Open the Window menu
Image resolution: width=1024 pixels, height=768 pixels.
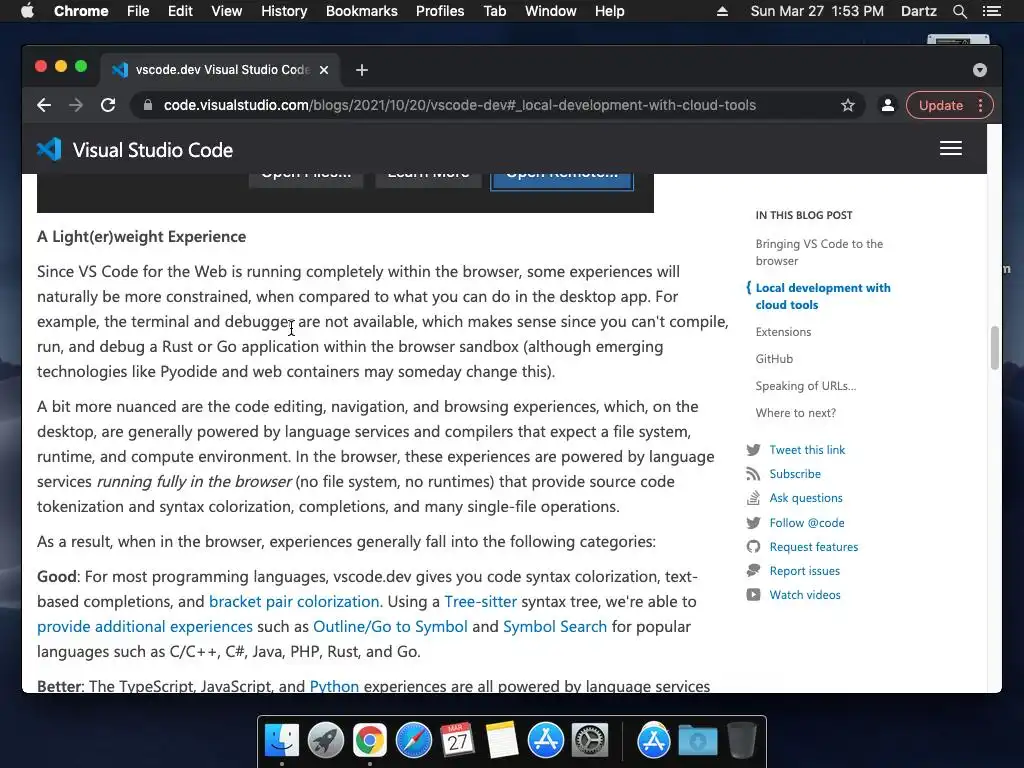551,11
